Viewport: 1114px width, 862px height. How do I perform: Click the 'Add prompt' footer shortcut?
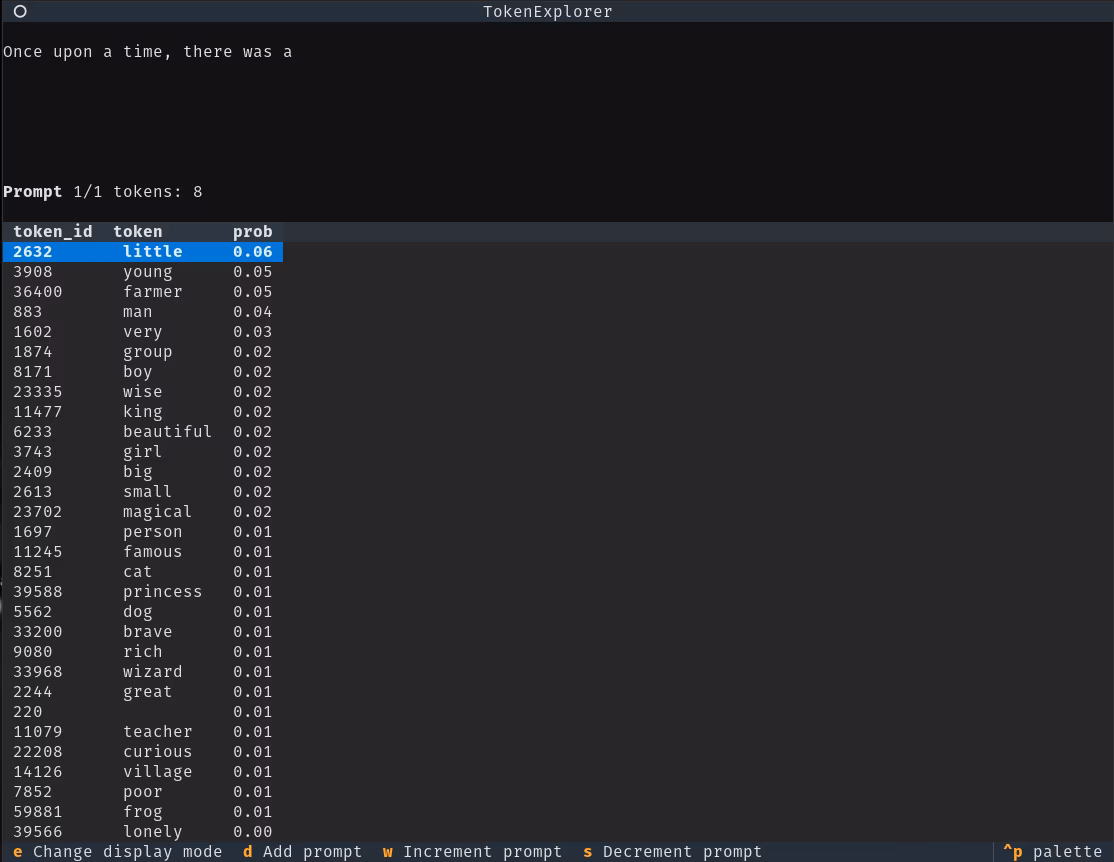(x=302, y=851)
